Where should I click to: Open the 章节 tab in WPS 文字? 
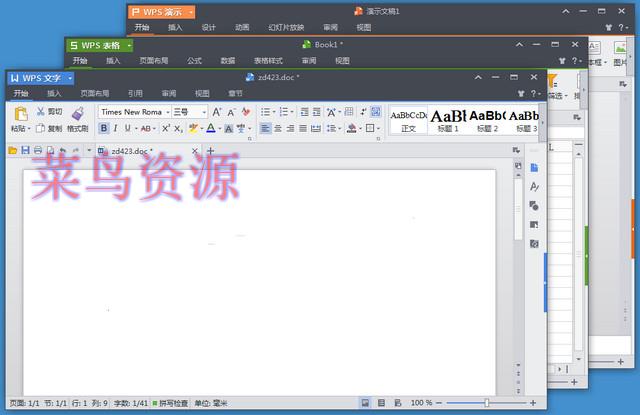coord(235,93)
